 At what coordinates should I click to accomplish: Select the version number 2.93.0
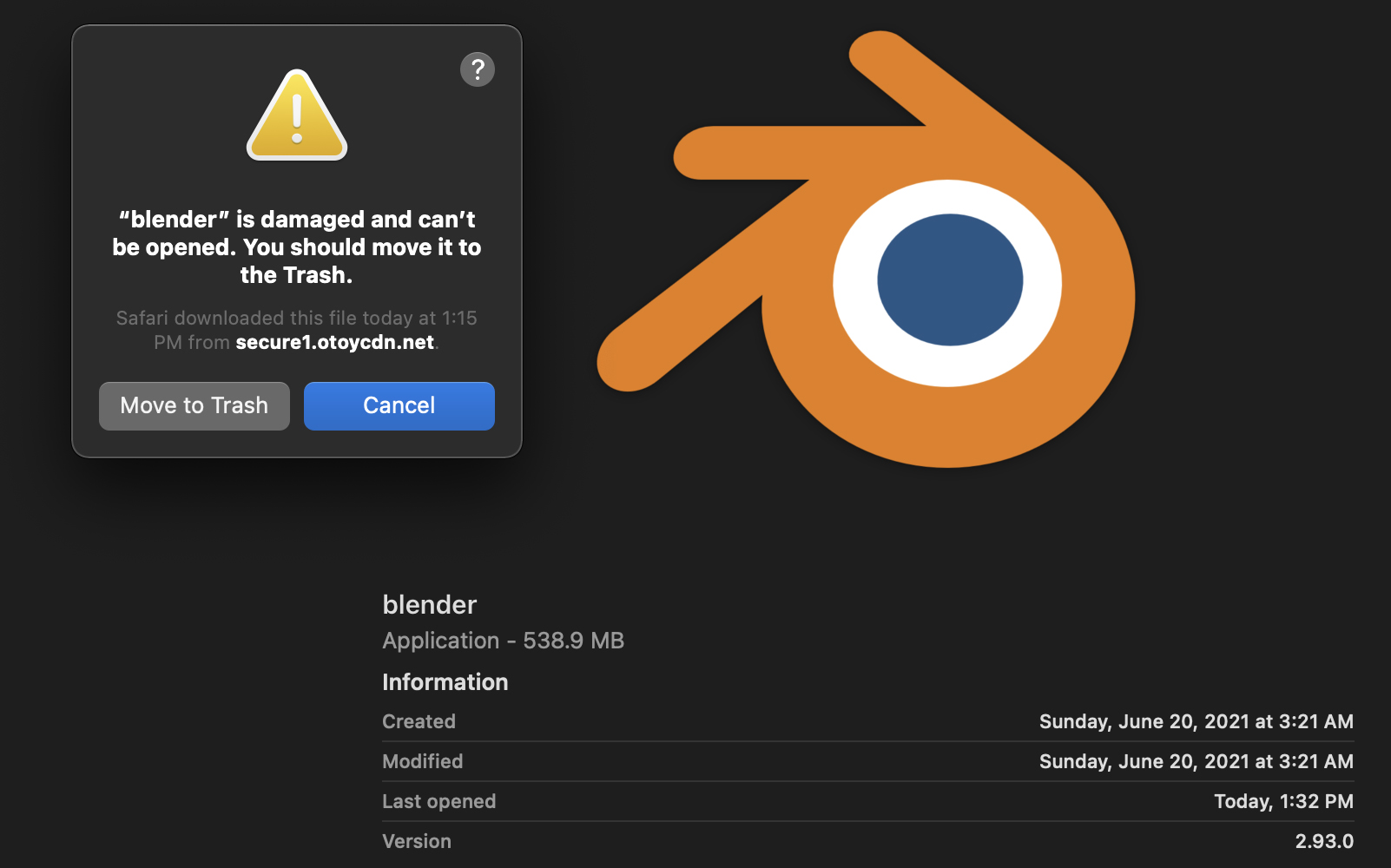(1324, 841)
